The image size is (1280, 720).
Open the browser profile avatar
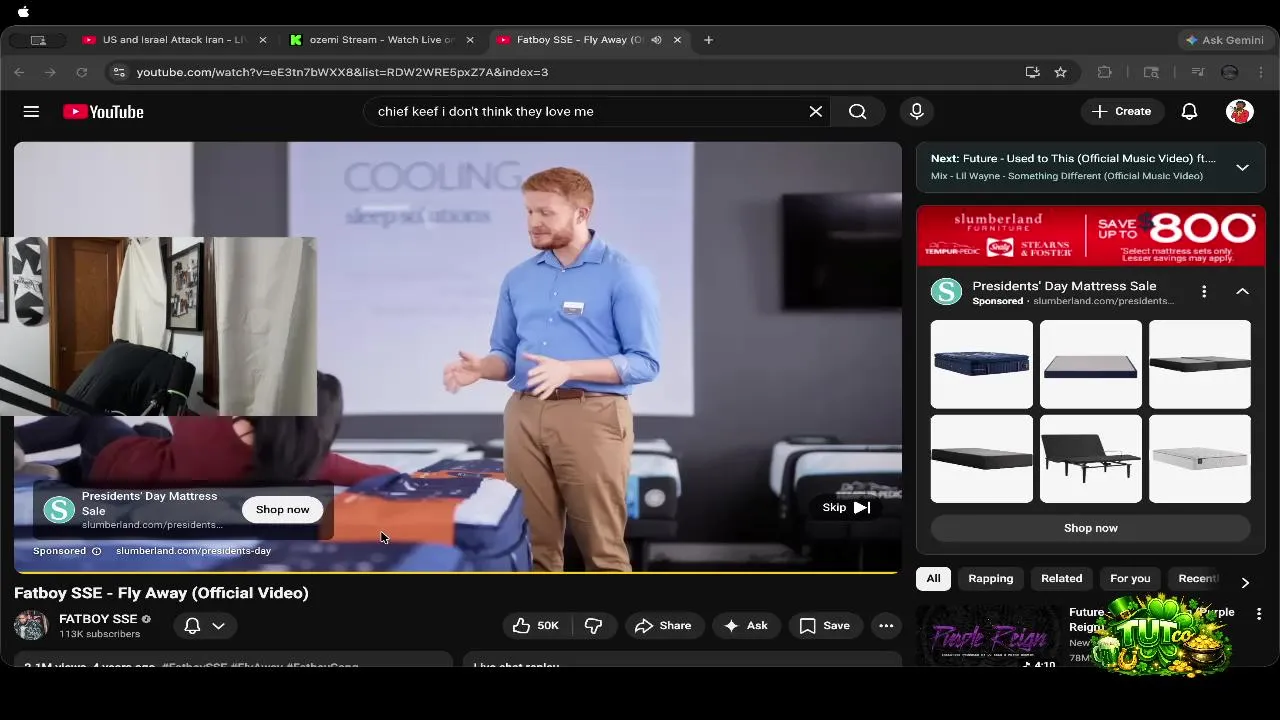click(1230, 72)
